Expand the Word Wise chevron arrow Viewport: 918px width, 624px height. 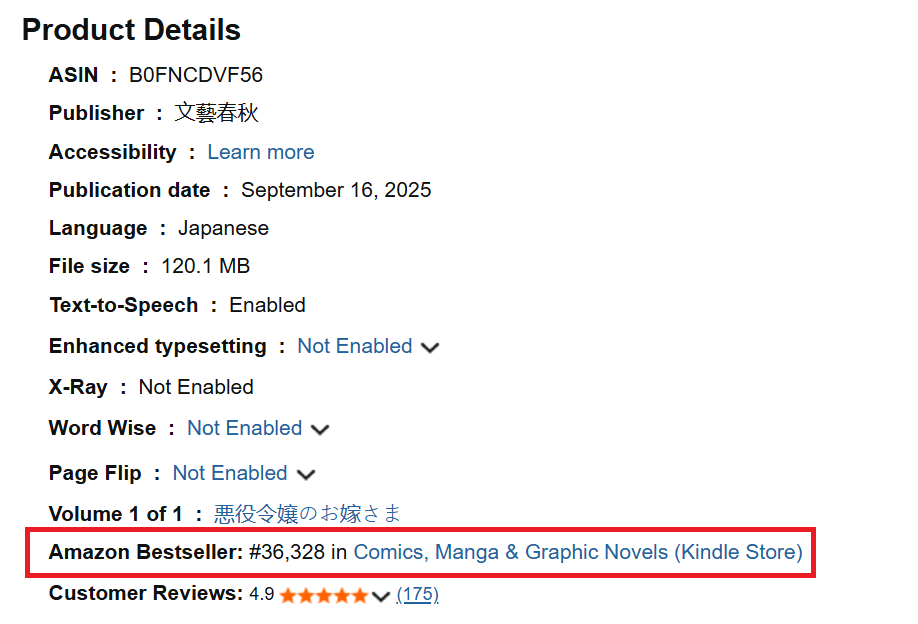[x=320, y=430]
